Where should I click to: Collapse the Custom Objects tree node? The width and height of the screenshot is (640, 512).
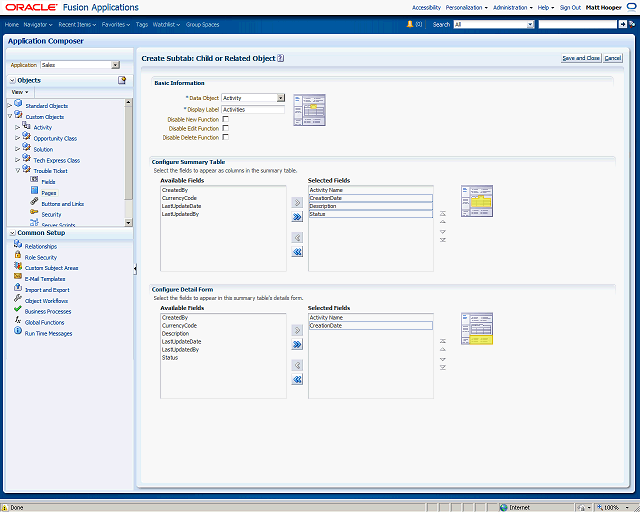point(10,116)
